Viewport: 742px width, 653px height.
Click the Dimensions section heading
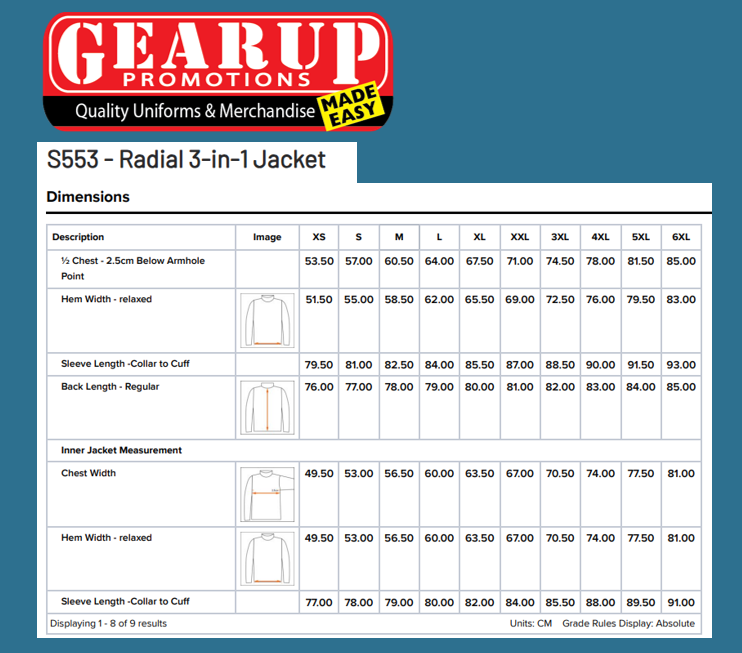coord(88,197)
